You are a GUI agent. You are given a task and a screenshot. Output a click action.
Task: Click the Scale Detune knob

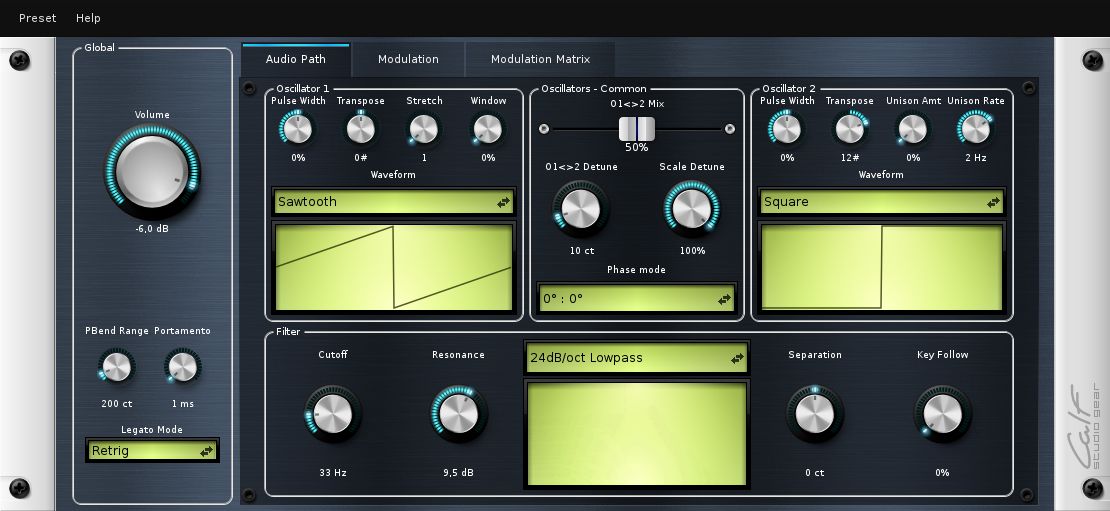[x=691, y=209]
